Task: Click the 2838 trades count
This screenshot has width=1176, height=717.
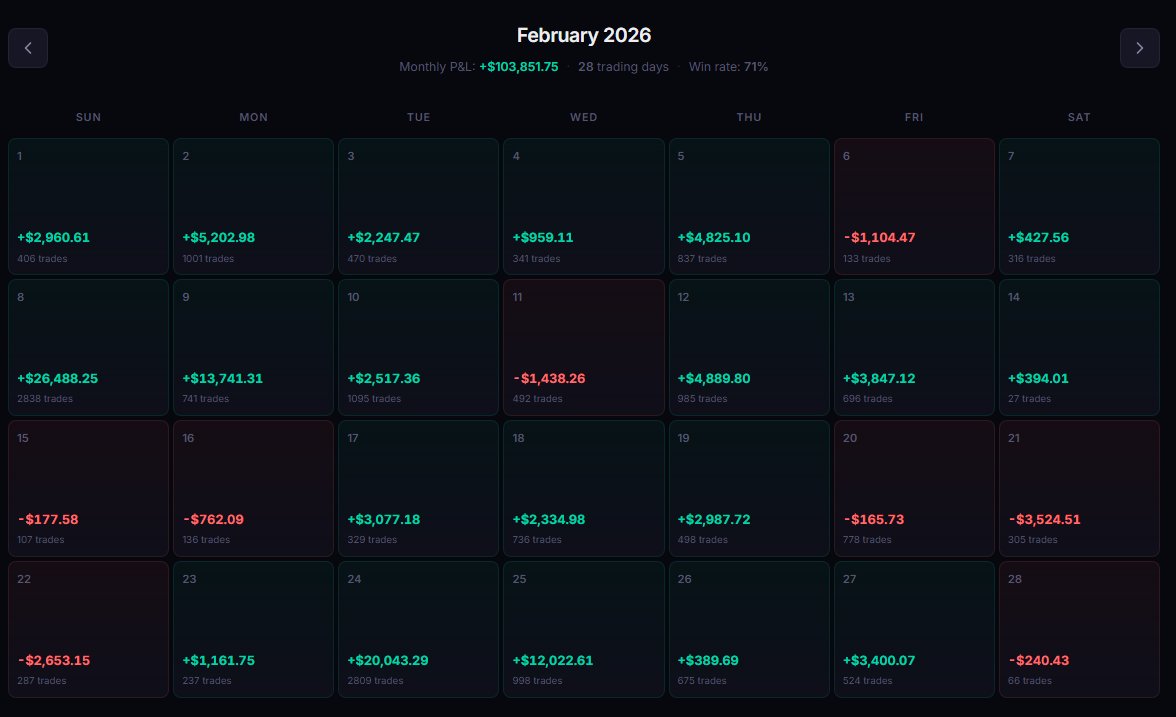Action: tap(45, 399)
